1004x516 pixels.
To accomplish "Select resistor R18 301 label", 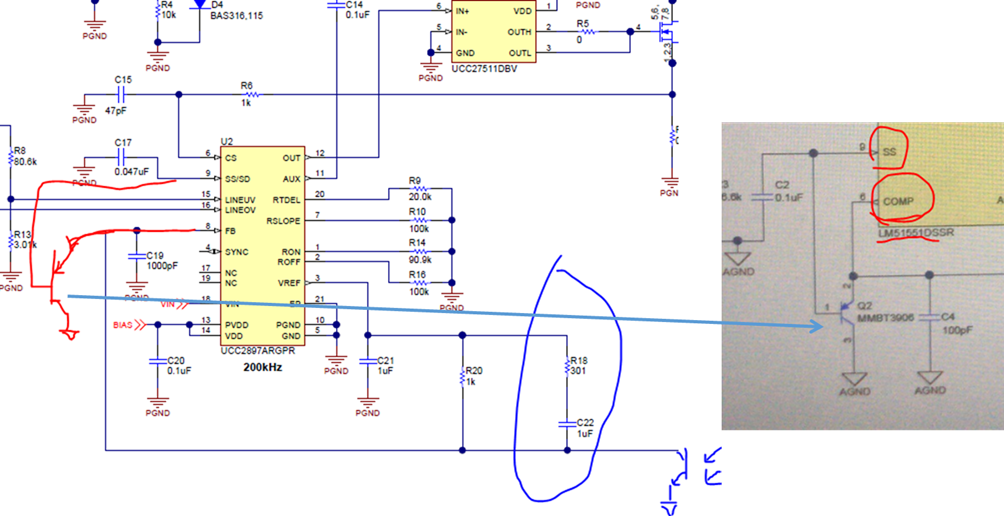I will point(579,366).
